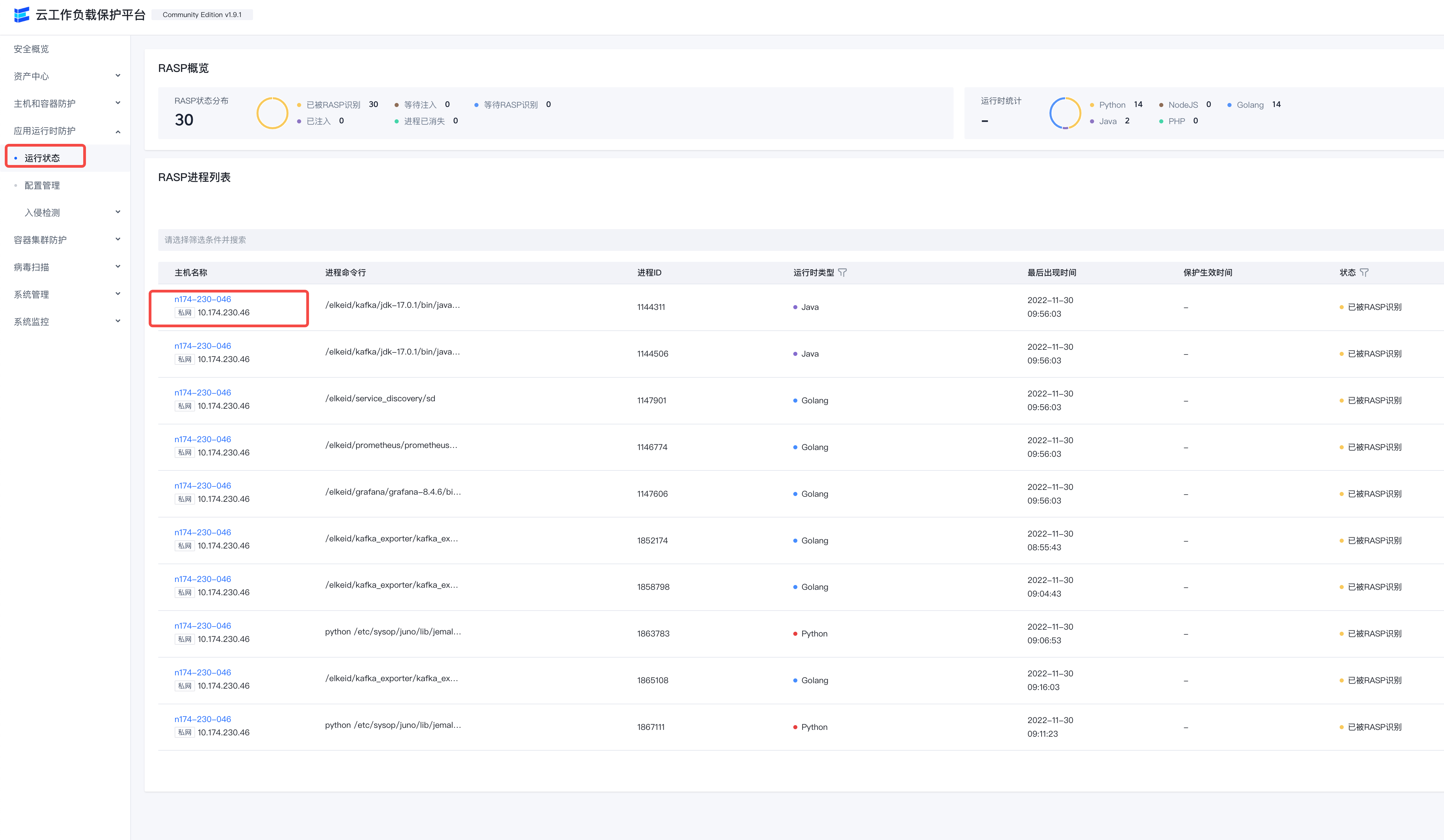The image size is (1444, 840).
Task: Click 已被RASP识别 legend entry in overview
Action: (338, 105)
